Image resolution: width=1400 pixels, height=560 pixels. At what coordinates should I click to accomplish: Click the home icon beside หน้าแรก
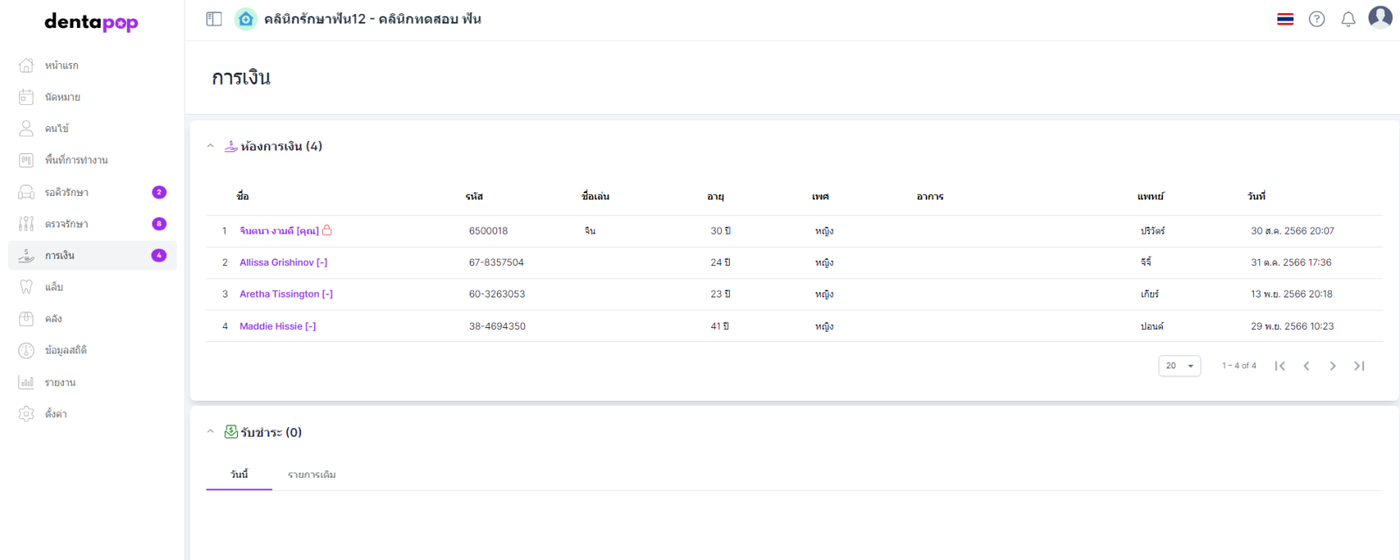click(27, 65)
